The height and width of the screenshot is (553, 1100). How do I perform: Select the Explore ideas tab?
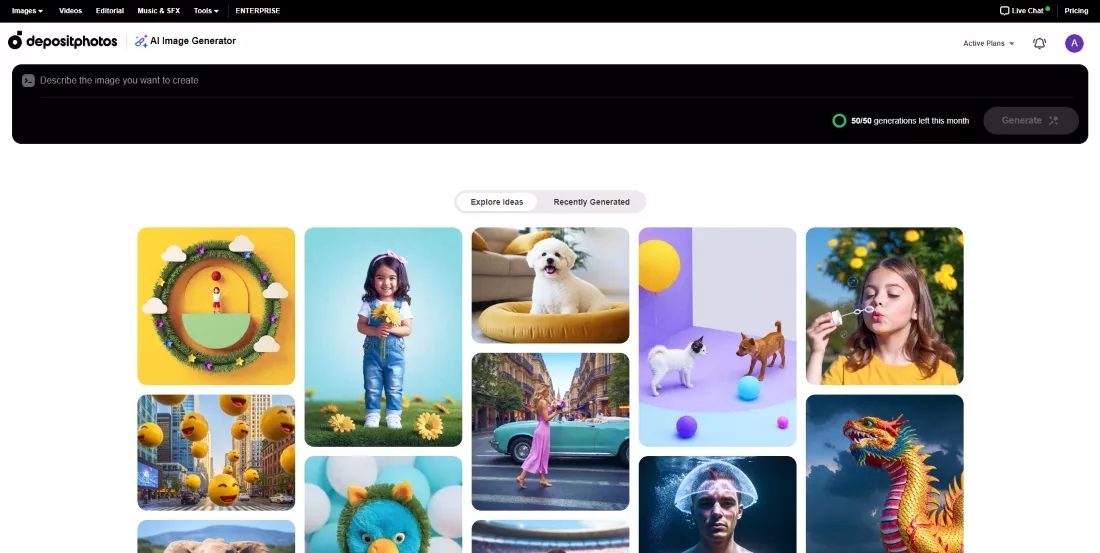(x=497, y=202)
